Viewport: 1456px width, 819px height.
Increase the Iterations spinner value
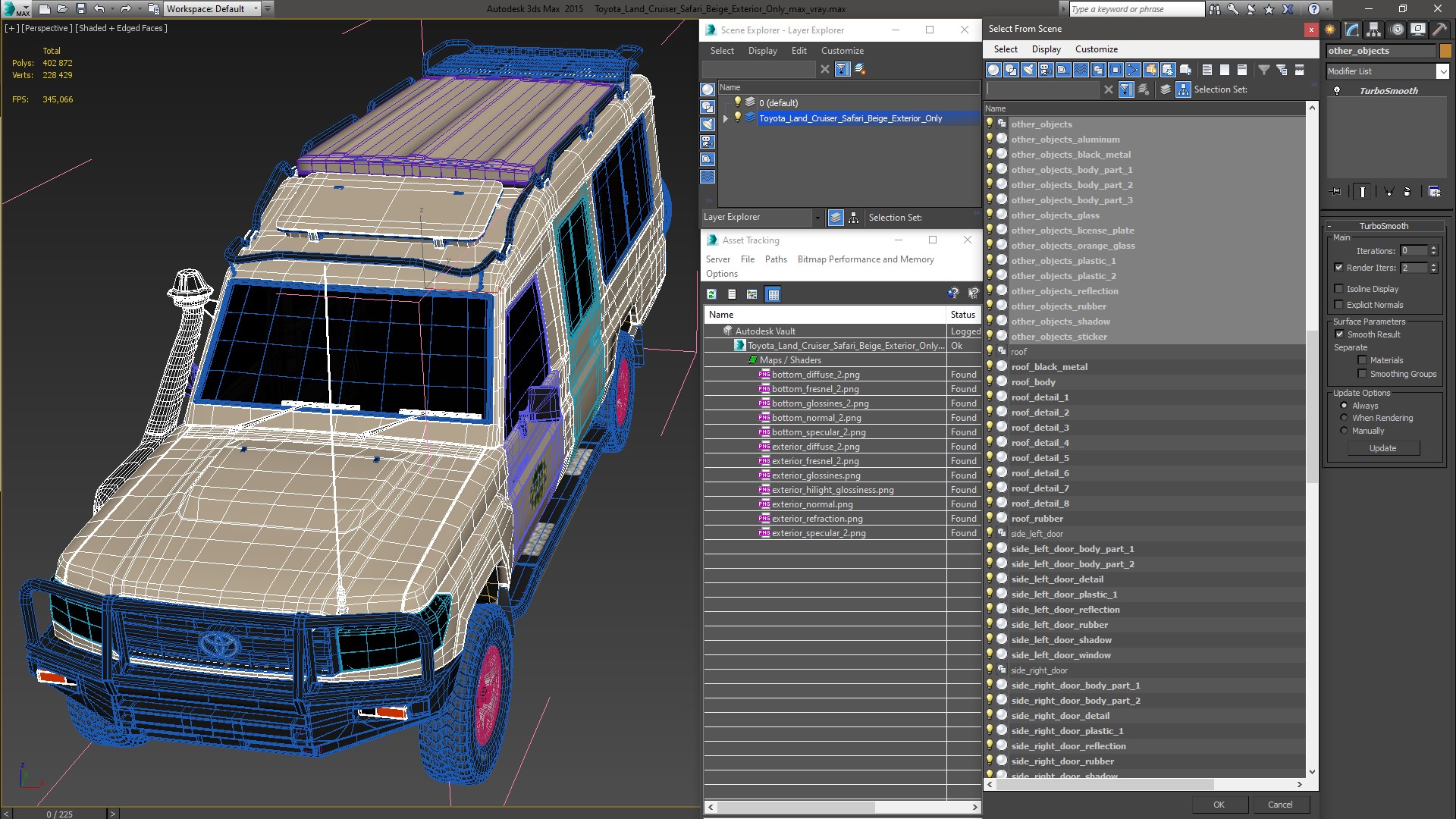pyautogui.click(x=1433, y=248)
